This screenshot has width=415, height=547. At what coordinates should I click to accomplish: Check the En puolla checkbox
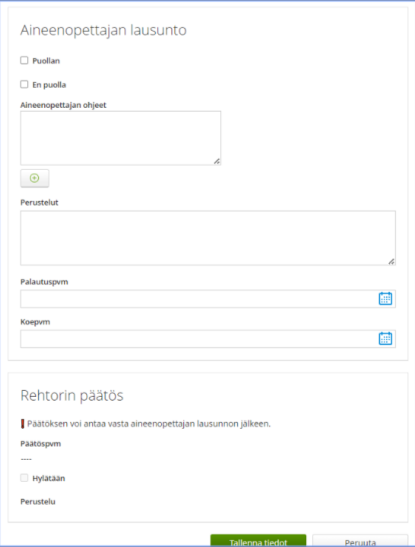click(x=24, y=84)
